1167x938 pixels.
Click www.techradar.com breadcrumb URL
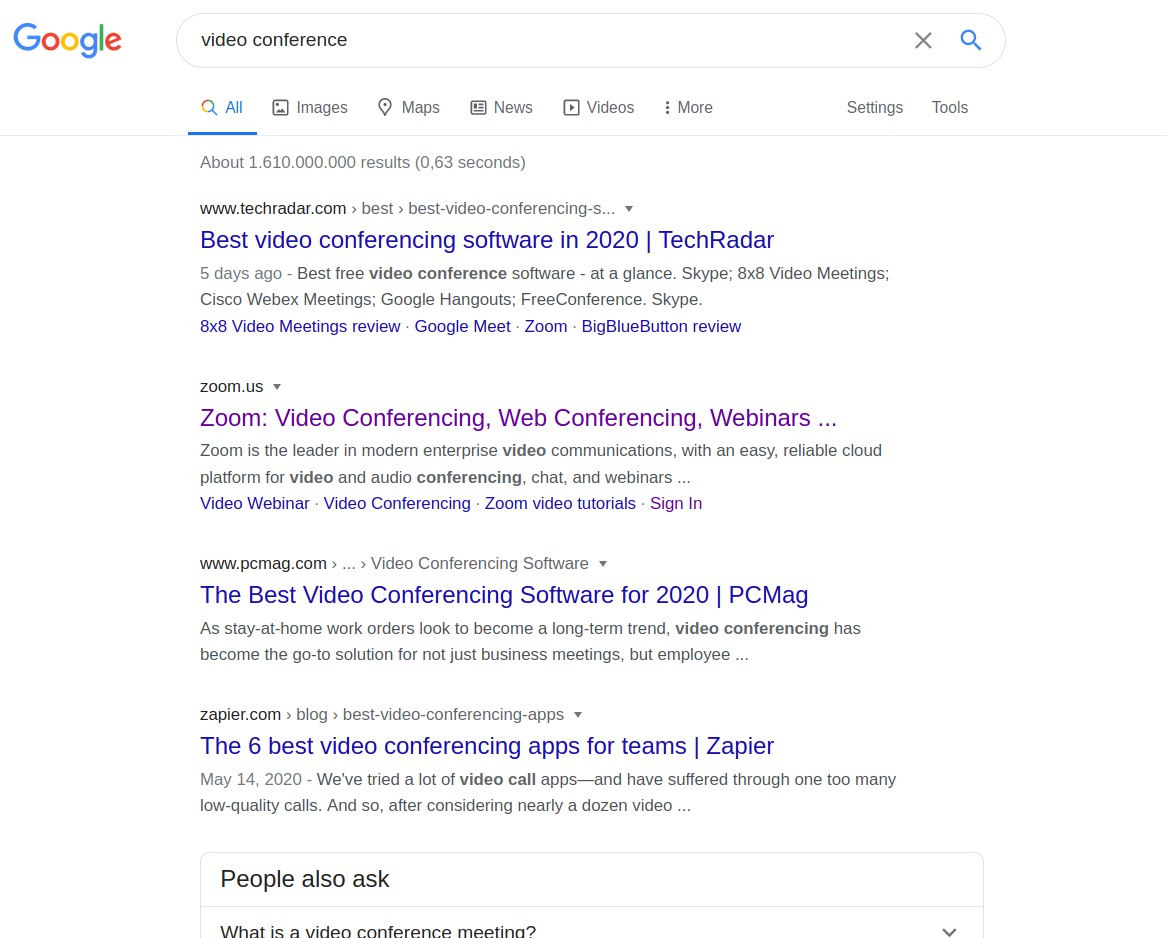coord(407,209)
